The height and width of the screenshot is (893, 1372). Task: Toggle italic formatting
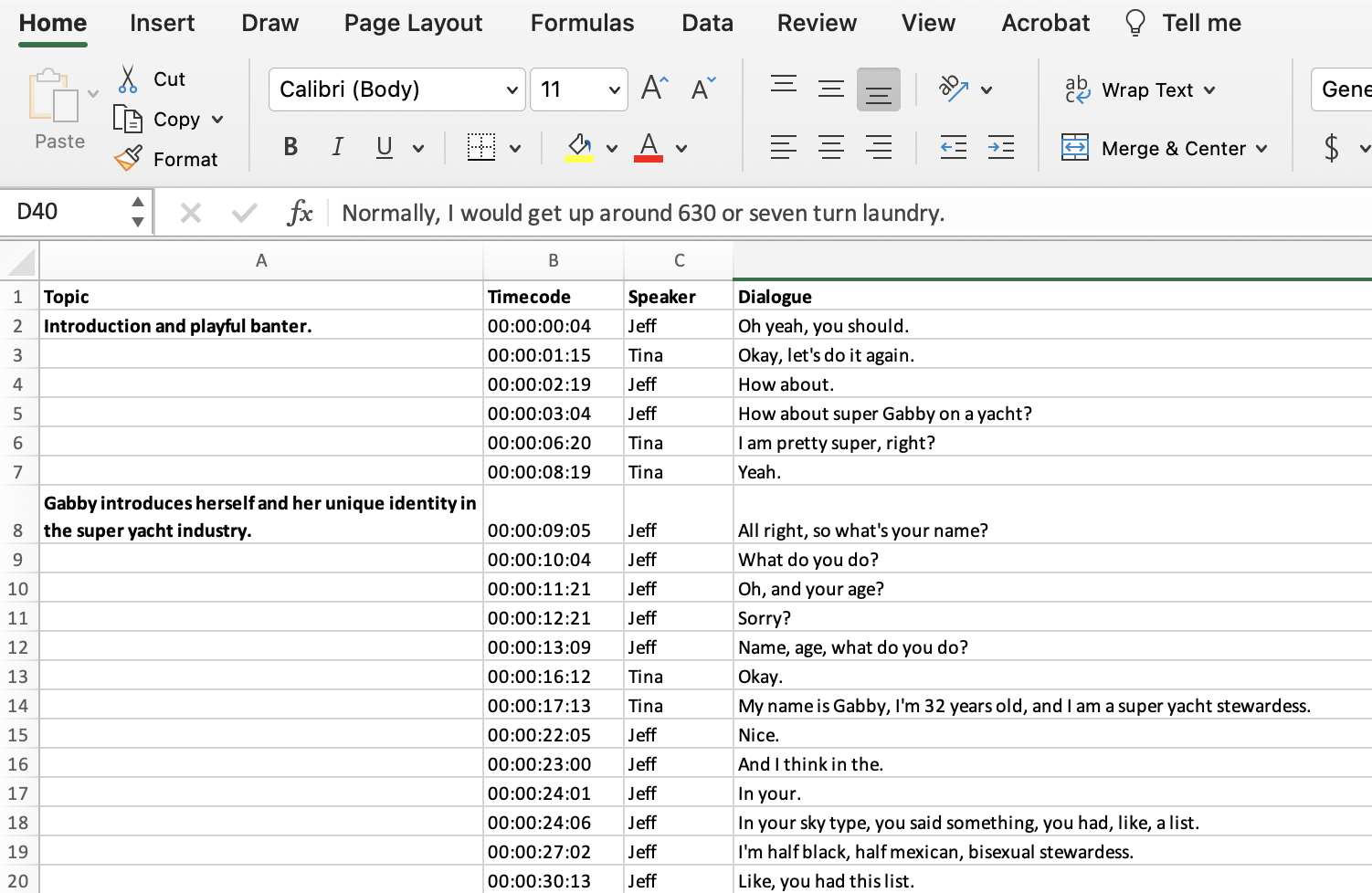click(337, 147)
